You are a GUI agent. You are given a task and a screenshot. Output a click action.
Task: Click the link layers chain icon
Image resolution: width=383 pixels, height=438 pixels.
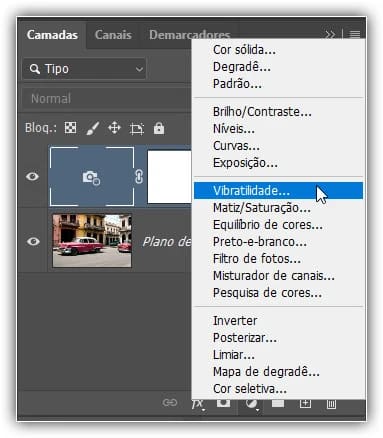[170, 403]
